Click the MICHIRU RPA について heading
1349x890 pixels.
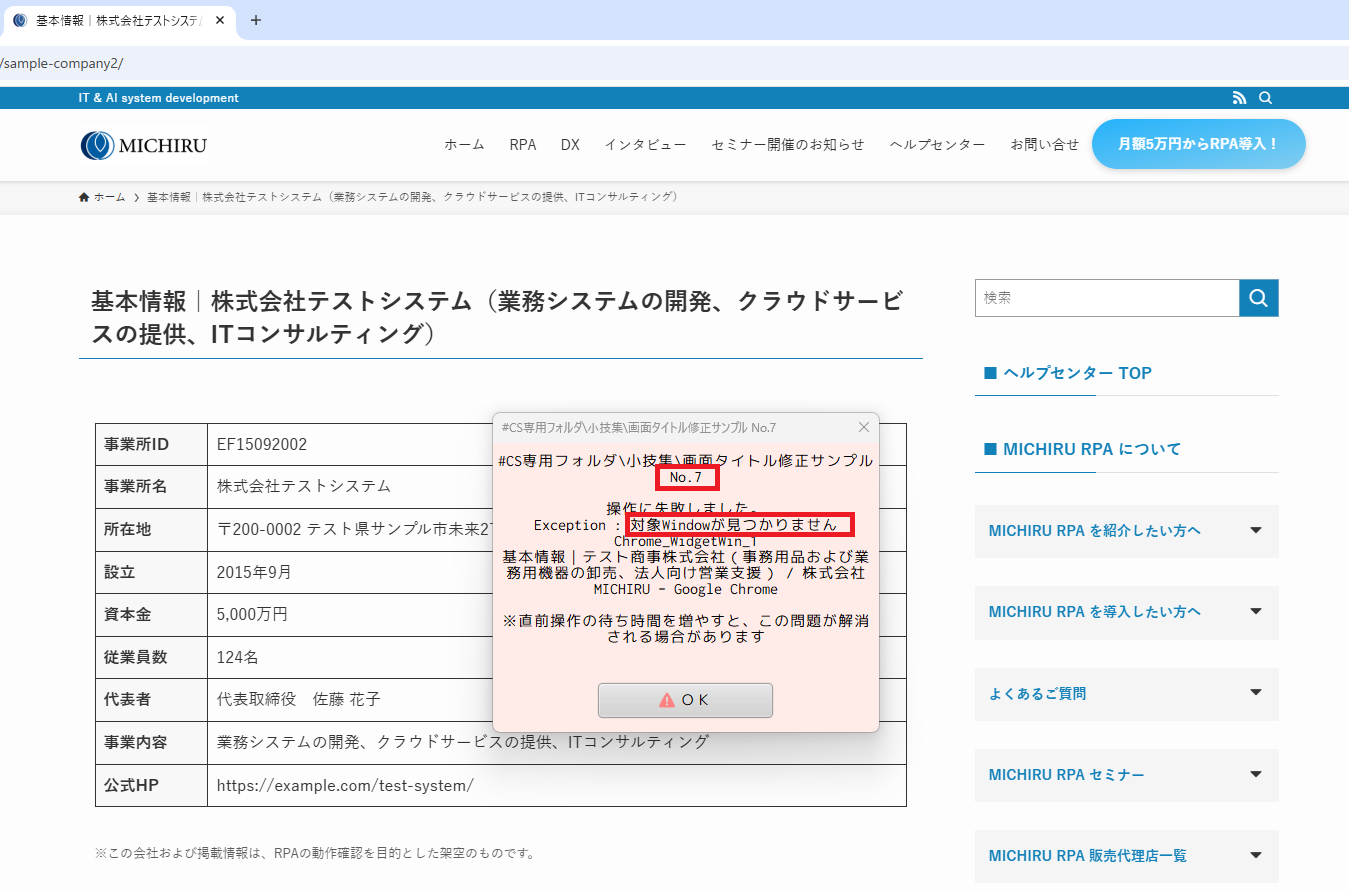tap(1092, 449)
